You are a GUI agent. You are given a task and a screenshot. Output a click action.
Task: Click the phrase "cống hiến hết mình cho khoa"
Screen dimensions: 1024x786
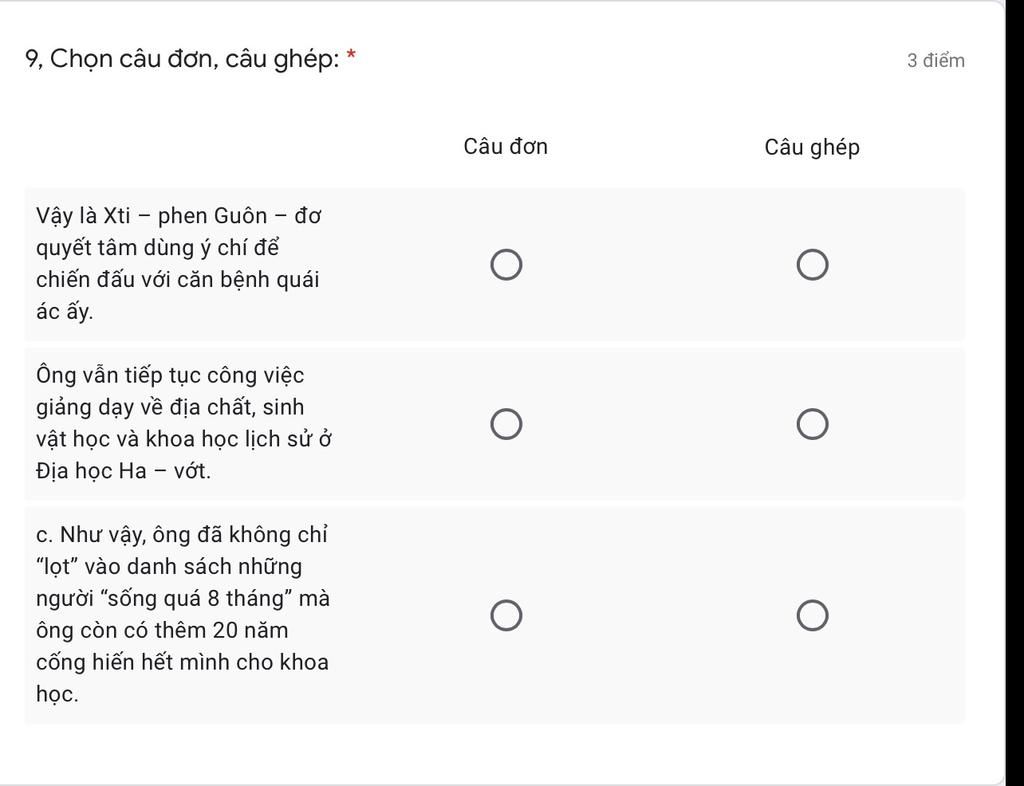pos(182,662)
